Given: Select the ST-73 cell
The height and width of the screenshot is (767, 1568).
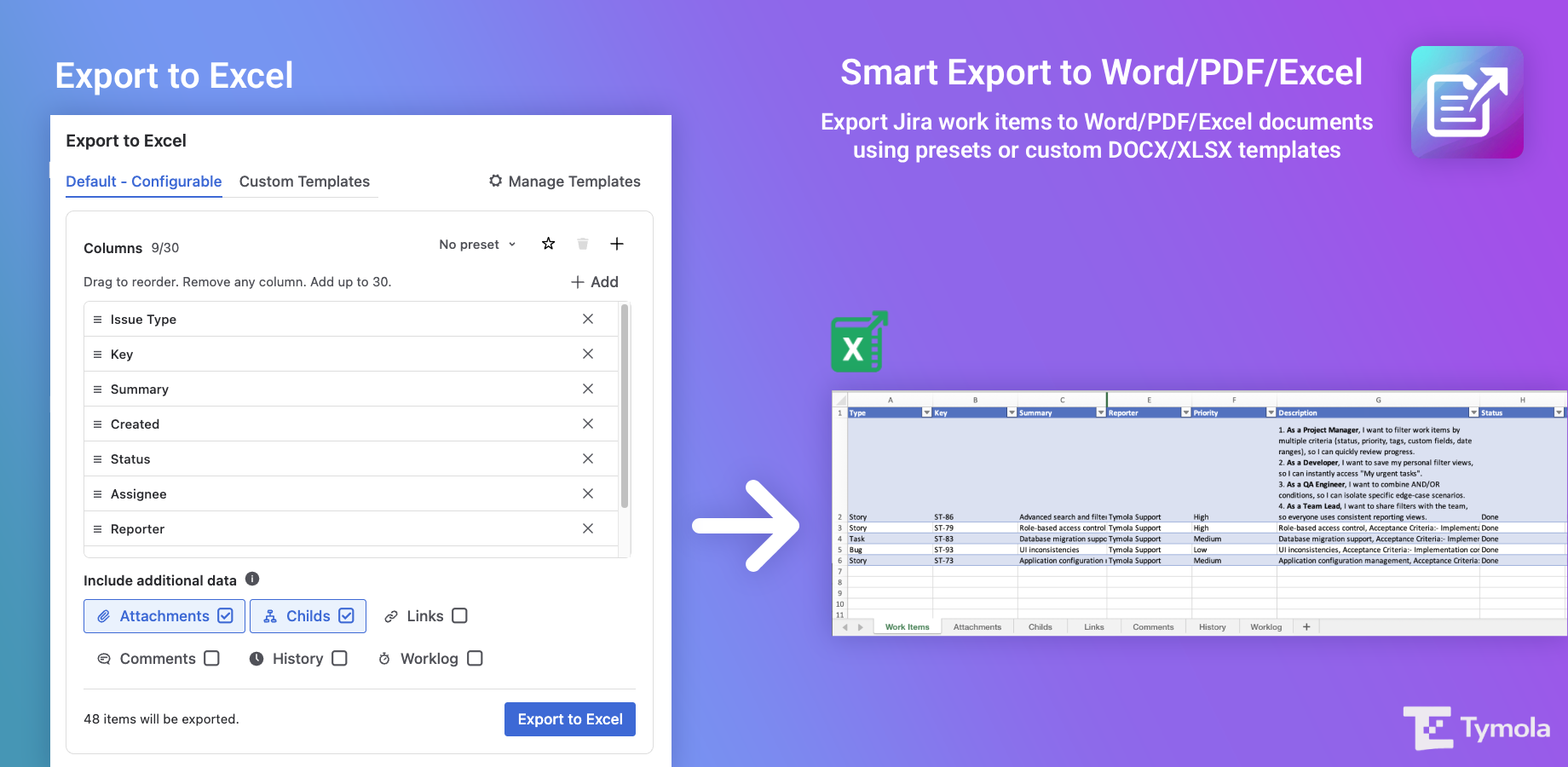Looking at the screenshot, I should pyautogui.click(x=975, y=561).
